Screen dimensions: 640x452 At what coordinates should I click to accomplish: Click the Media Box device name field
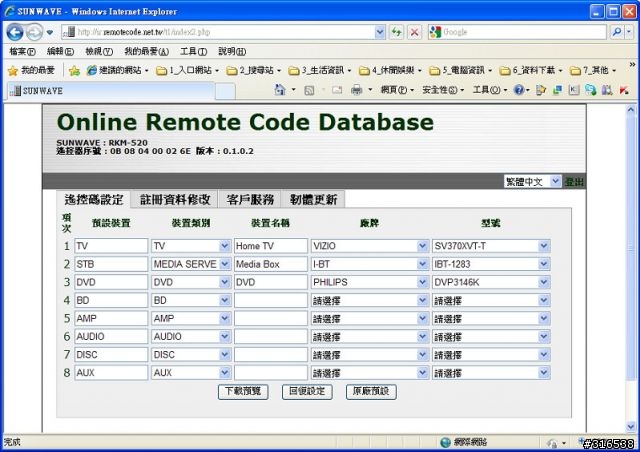(x=271, y=264)
